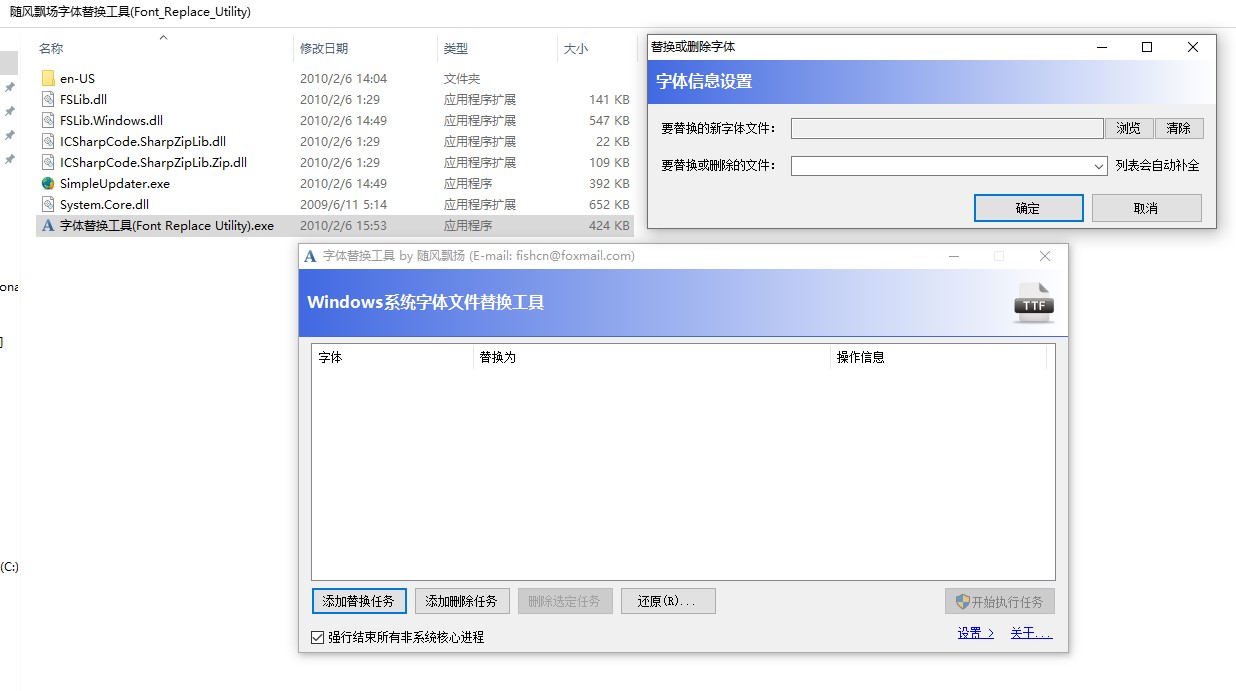Viewport: 1236px width, 691px height.
Task: Sort by 大小 column header
Action: (576, 48)
